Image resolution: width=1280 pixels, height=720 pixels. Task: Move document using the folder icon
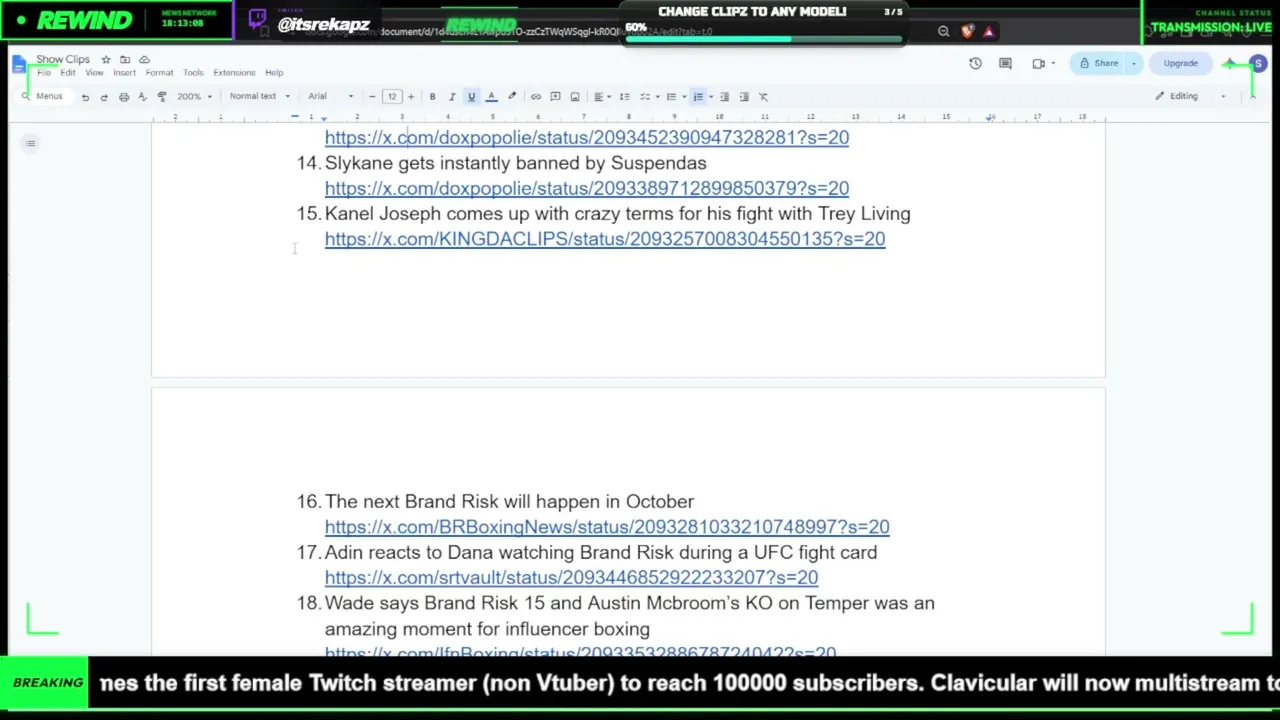(125, 60)
